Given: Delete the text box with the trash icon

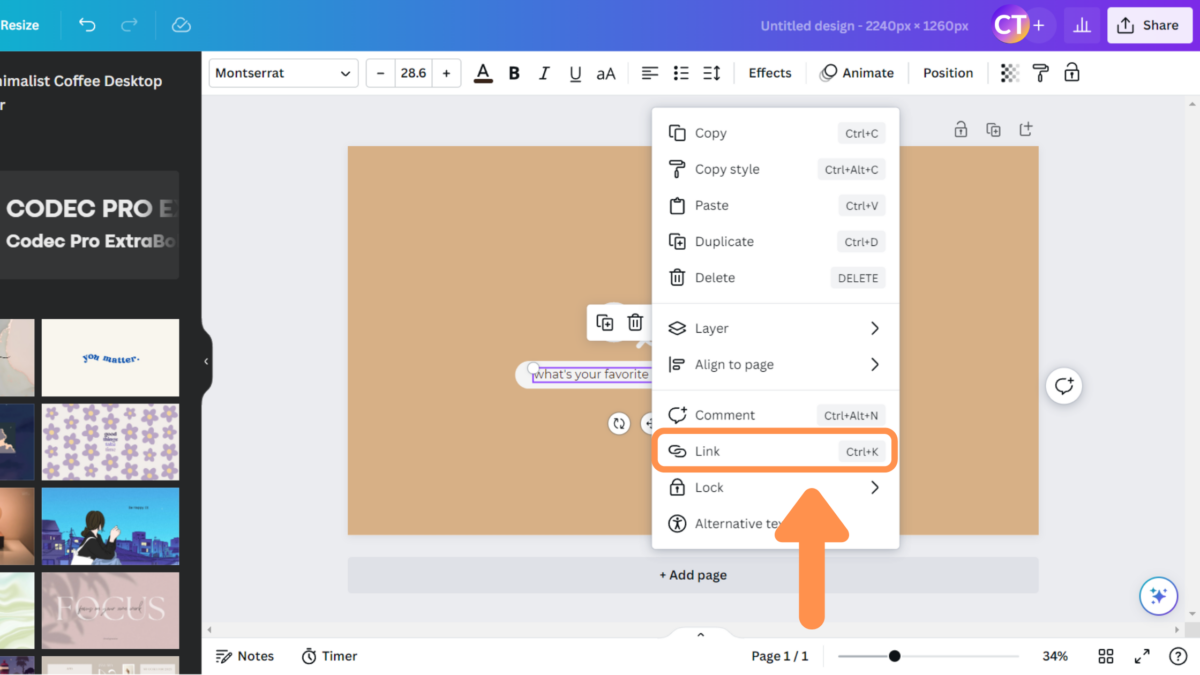Looking at the screenshot, I should pyautogui.click(x=635, y=322).
